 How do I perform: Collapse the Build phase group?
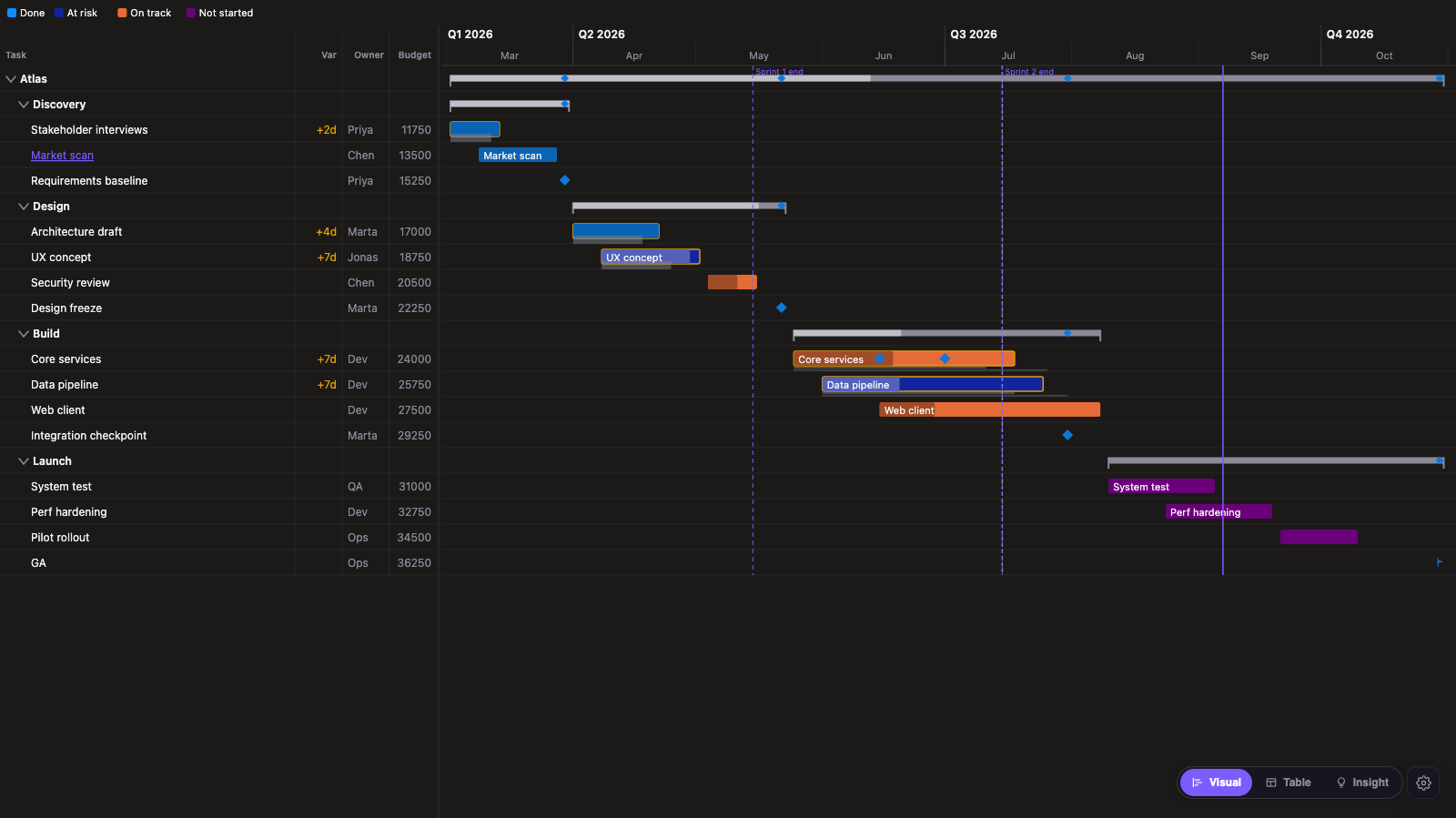coord(24,334)
